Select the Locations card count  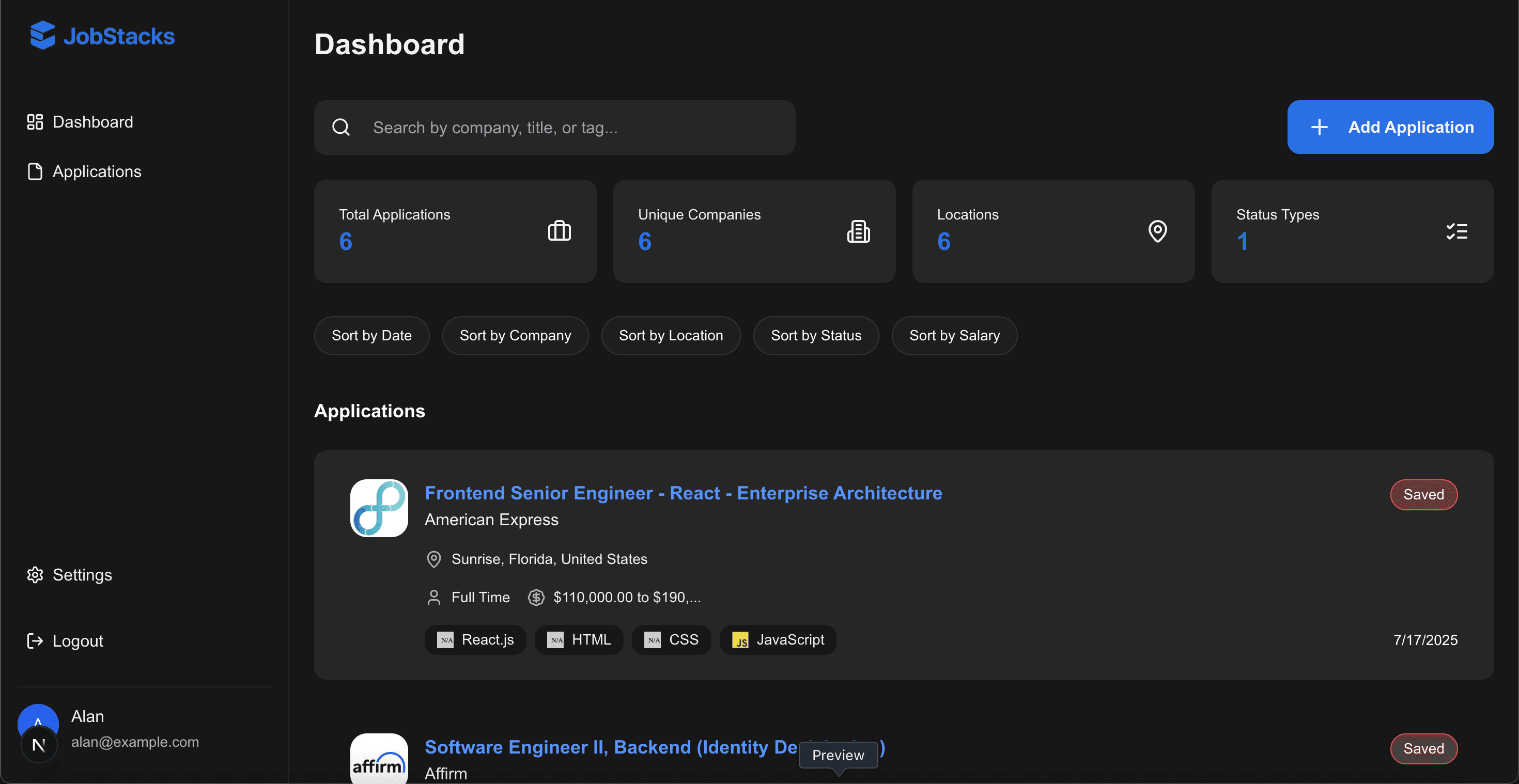[x=943, y=241]
